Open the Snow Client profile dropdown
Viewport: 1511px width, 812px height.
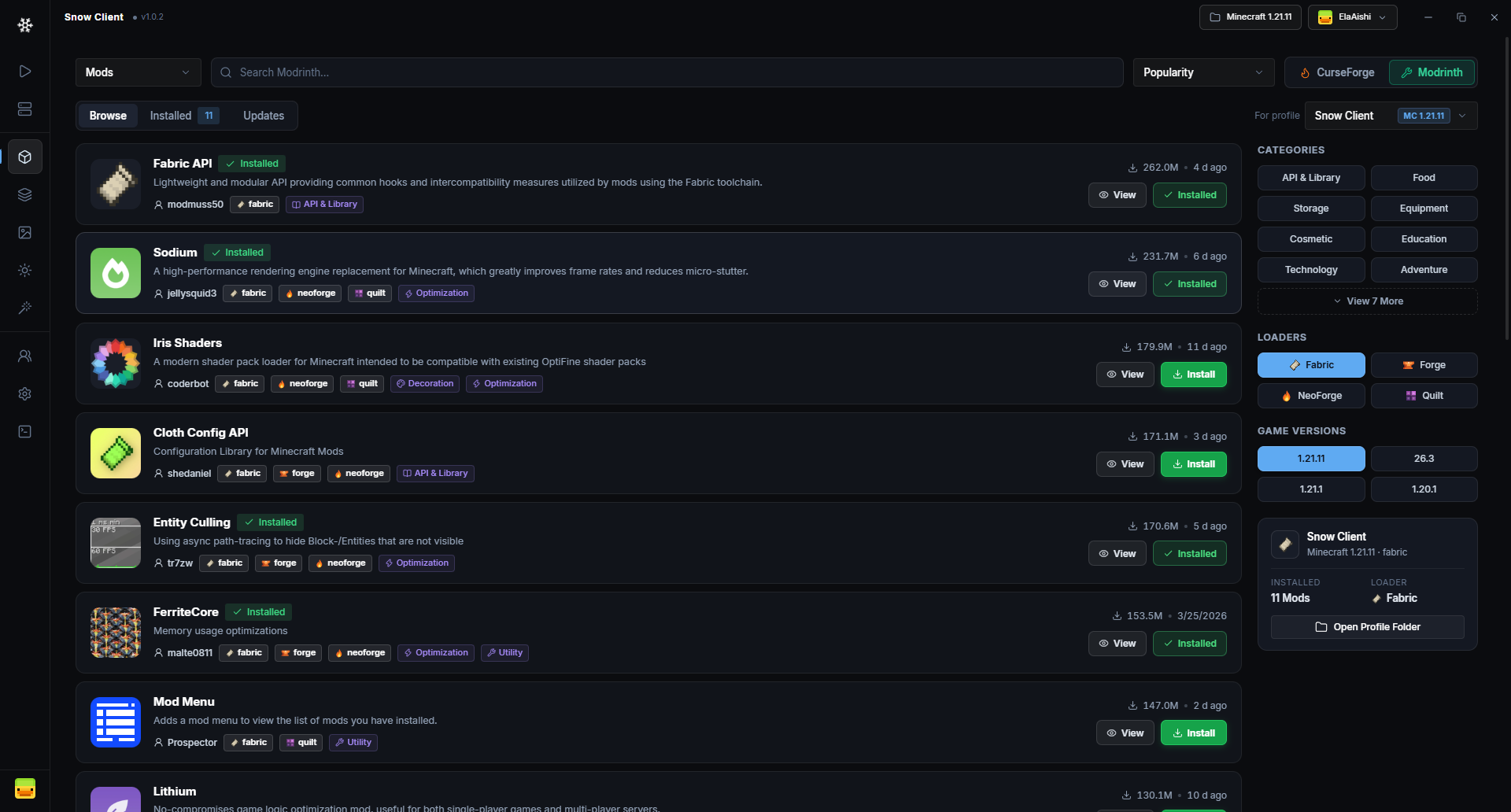(1391, 116)
